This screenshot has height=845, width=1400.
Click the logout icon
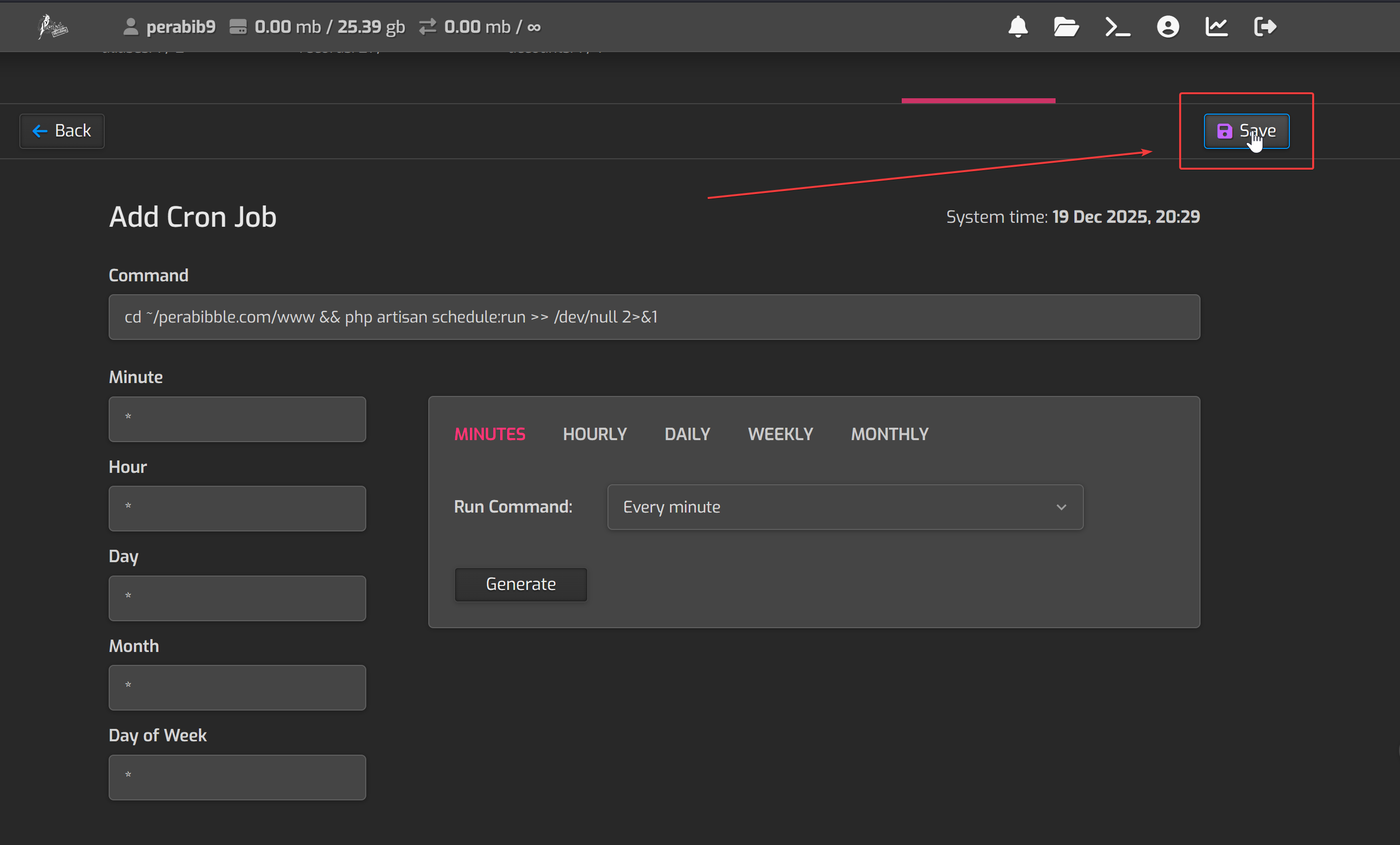pyautogui.click(x=1266, y=27)
